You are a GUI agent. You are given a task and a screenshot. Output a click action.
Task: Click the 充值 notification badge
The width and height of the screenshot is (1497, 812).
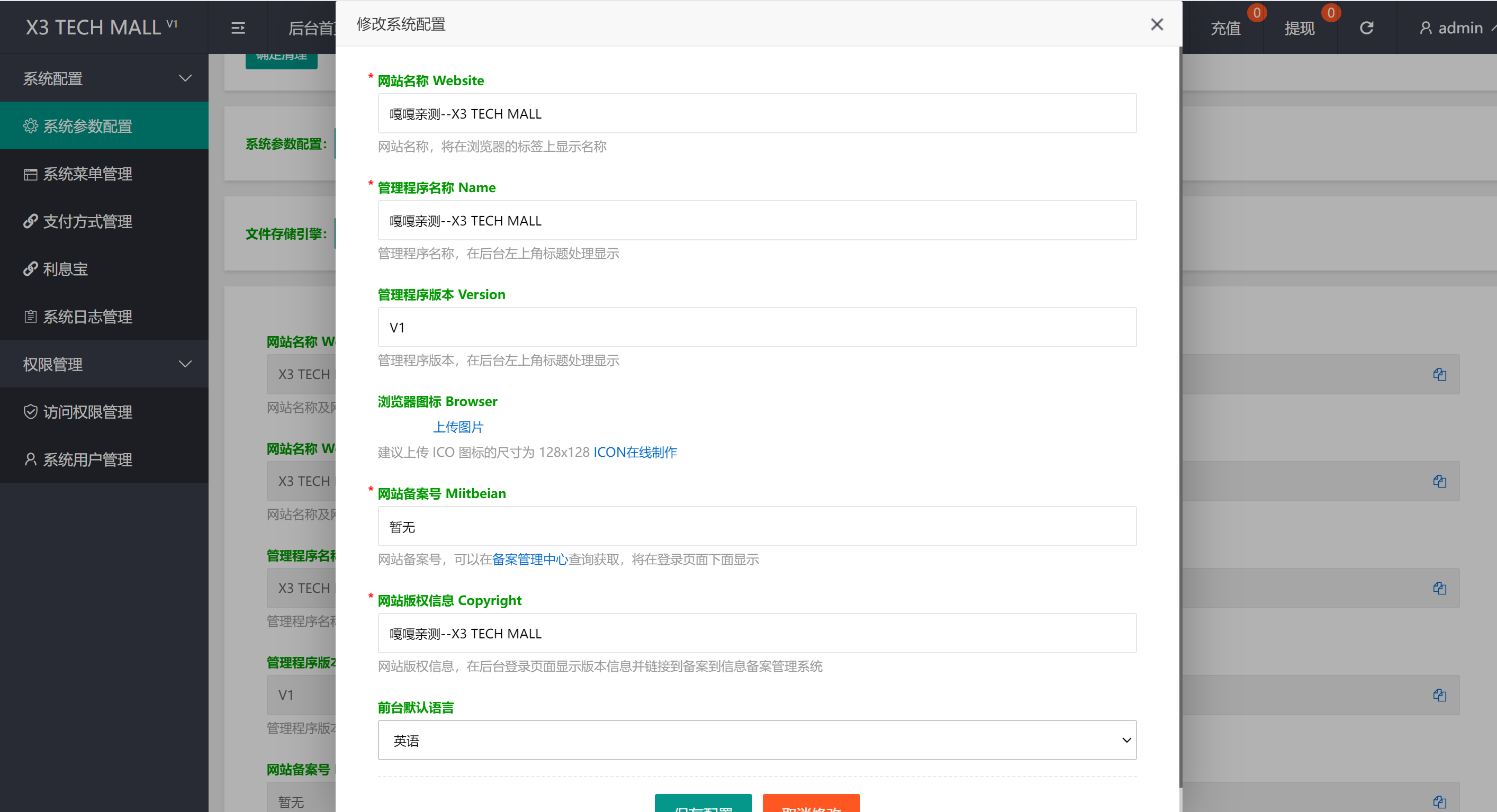point(1257,13)
